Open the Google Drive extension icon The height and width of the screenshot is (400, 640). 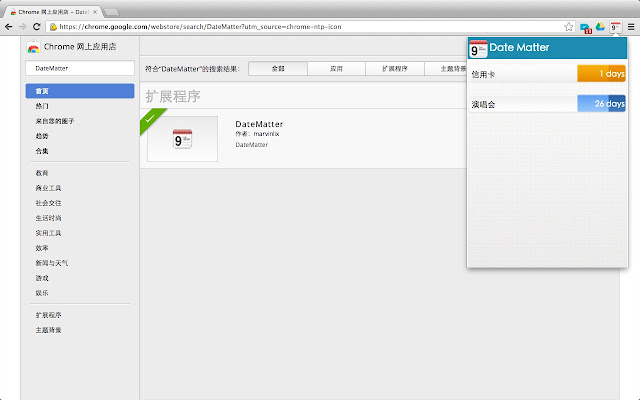tap(600, 27)
